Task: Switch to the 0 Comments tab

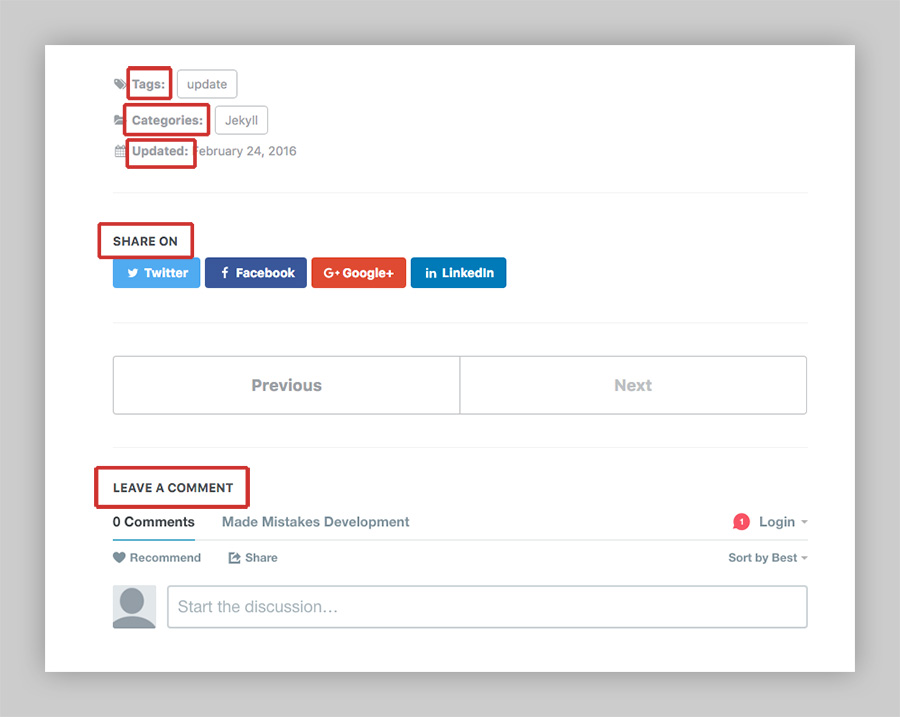Action: click(153, 522)
